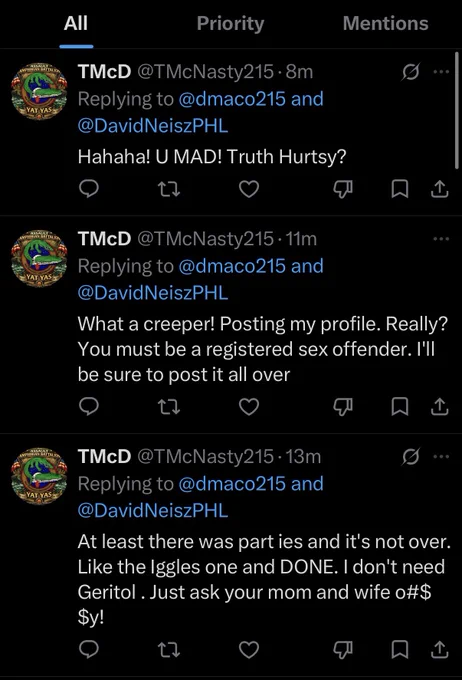The image size is (462, 680).
Task: Open TMcD avatar on the 13m tweet
Action: (x=39, y=476)
